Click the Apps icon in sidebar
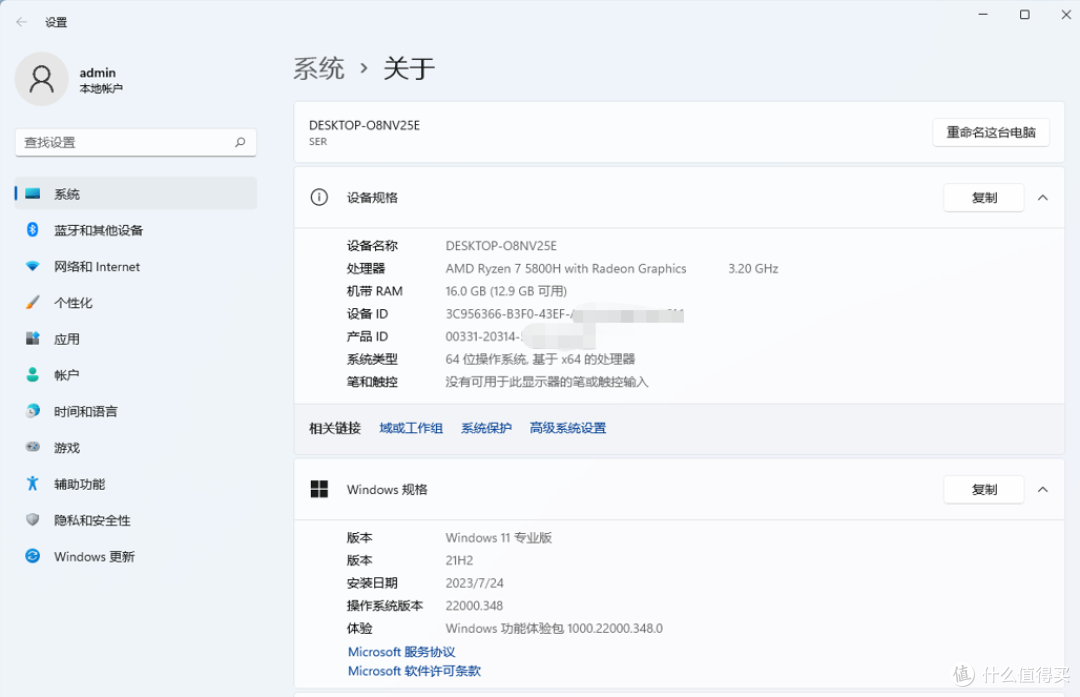Viewport: 1080px width, 697px height. [x=32, y=338]
